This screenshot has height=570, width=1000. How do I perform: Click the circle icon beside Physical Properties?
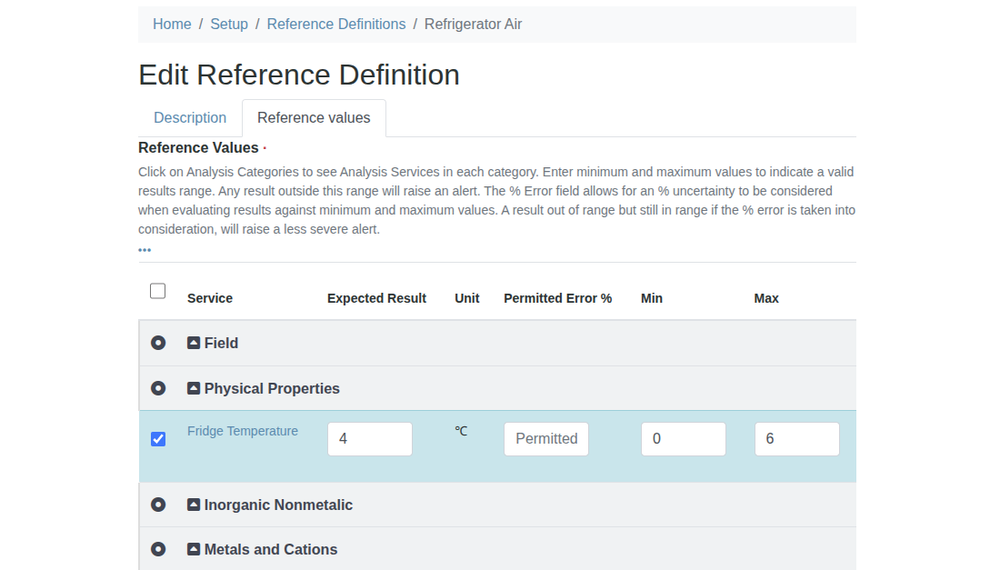pos(158,388)
